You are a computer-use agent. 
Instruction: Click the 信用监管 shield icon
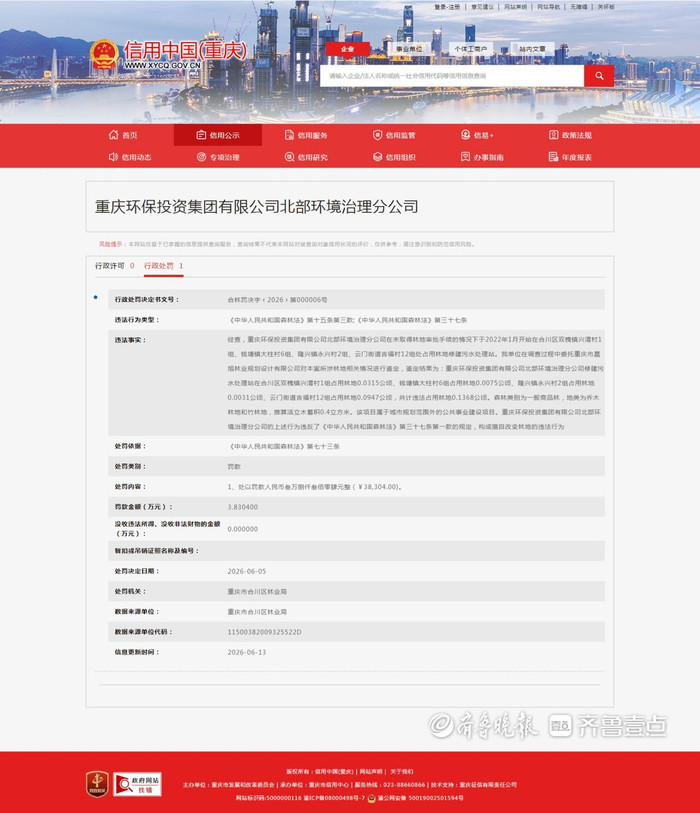[x=377, y=135]
